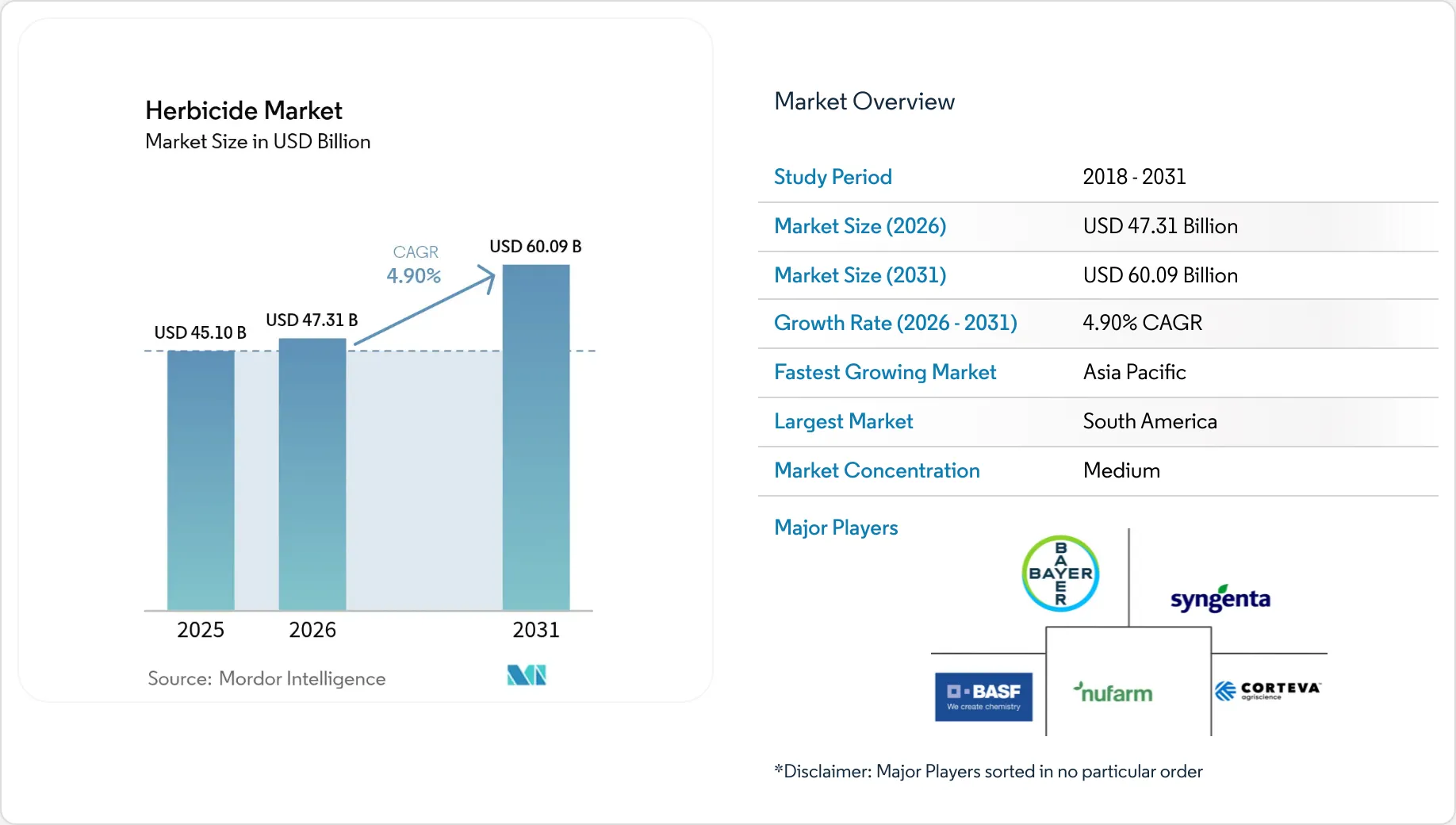Select the 2026 bar in the chart
Viewport: 1456px width, 825px height.
click(312, 474)
